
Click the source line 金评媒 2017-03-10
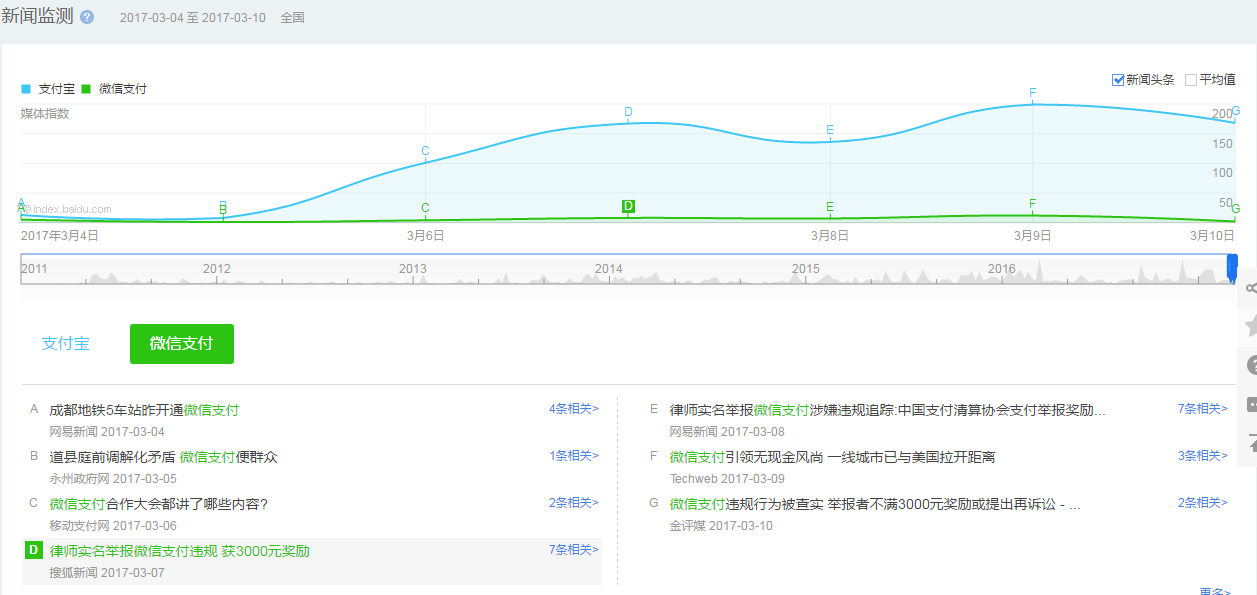tap(721, 526)
